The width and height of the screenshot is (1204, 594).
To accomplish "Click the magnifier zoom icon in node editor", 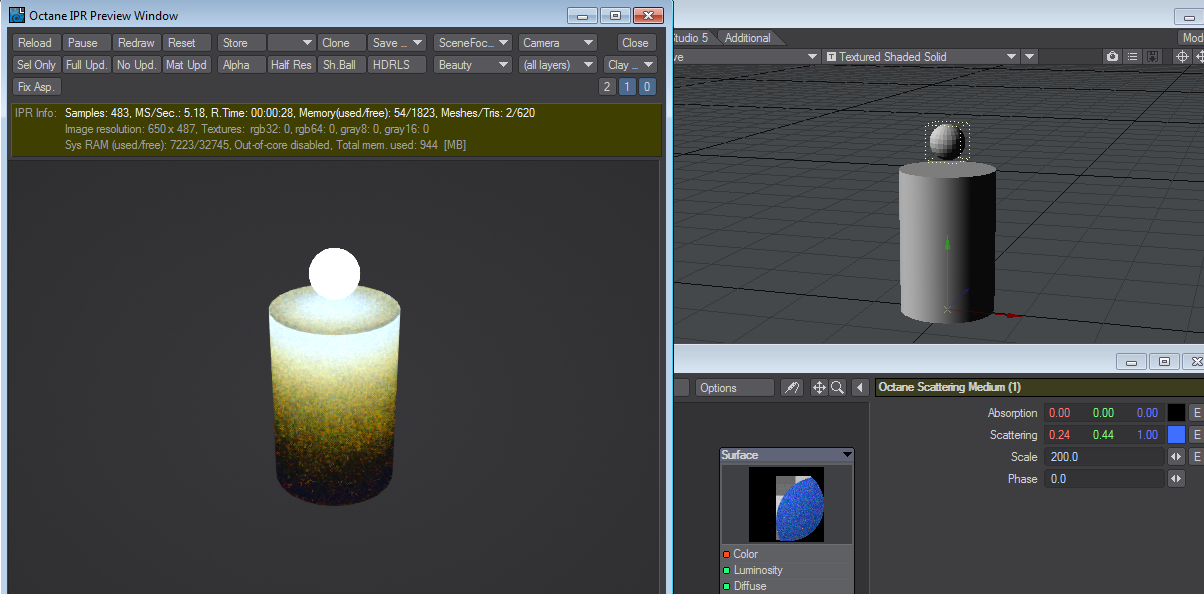I will pos(838,388).
